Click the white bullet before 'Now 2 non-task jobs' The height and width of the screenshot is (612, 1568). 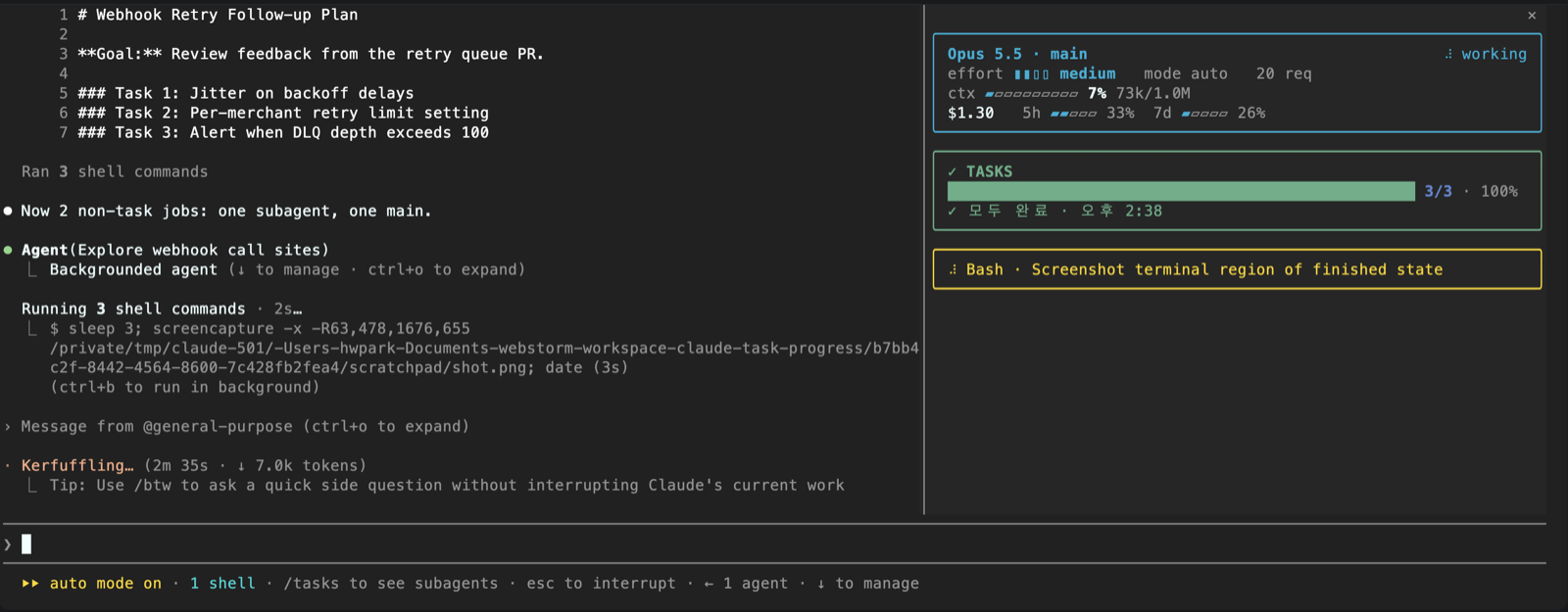tap(8, 211)
